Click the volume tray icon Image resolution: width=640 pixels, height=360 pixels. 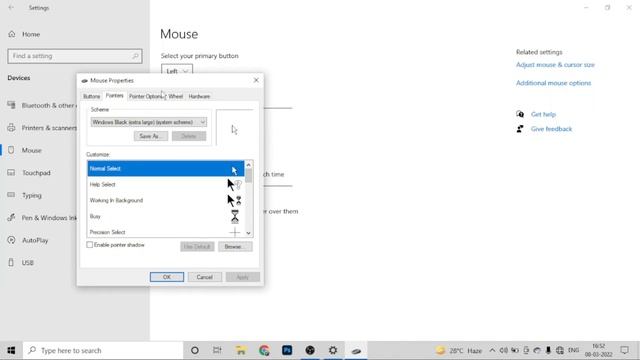504,350
